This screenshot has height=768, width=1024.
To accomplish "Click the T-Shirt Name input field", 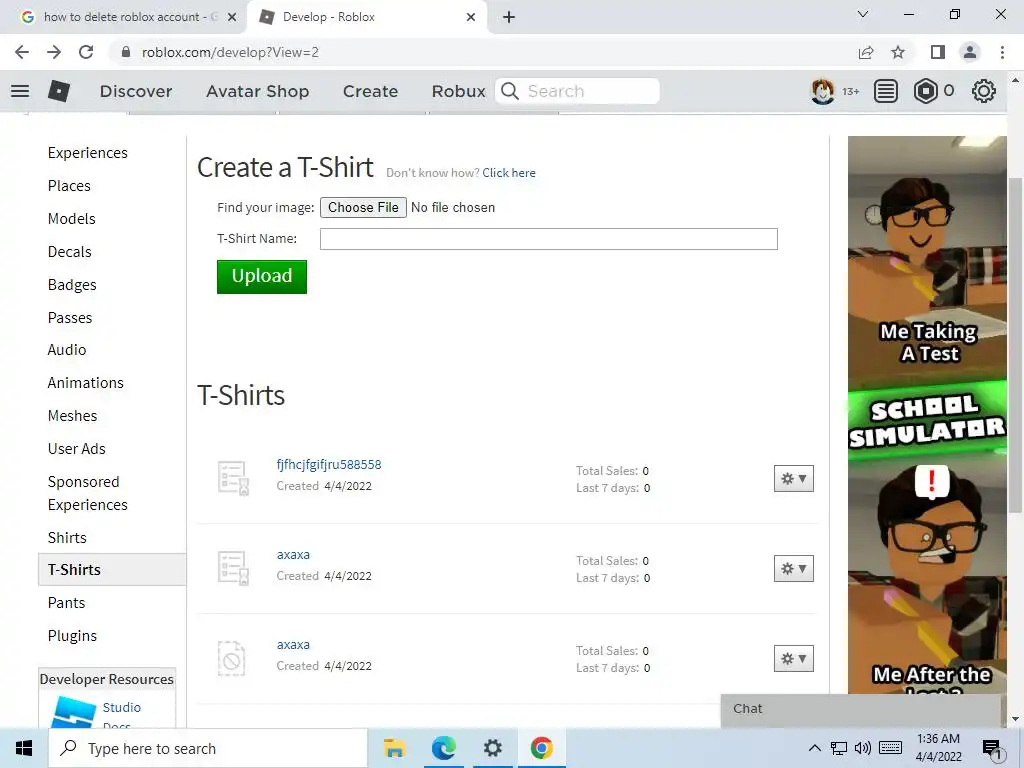I will point(549,239).
